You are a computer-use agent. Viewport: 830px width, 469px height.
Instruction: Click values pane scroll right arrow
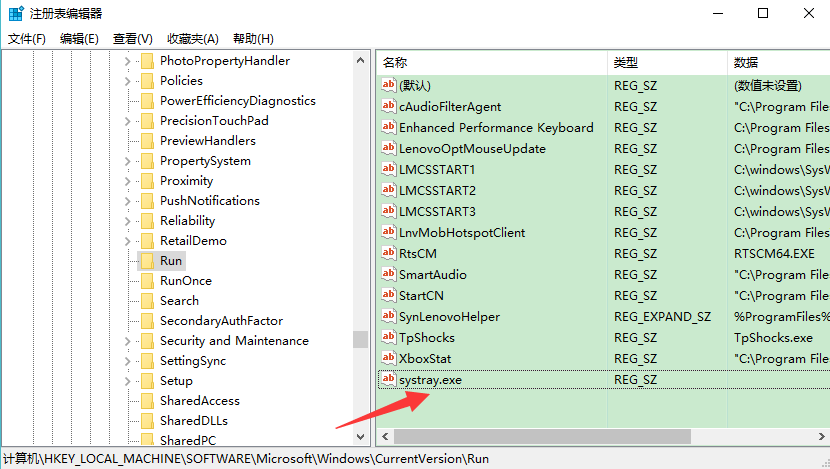click(822, 437)
